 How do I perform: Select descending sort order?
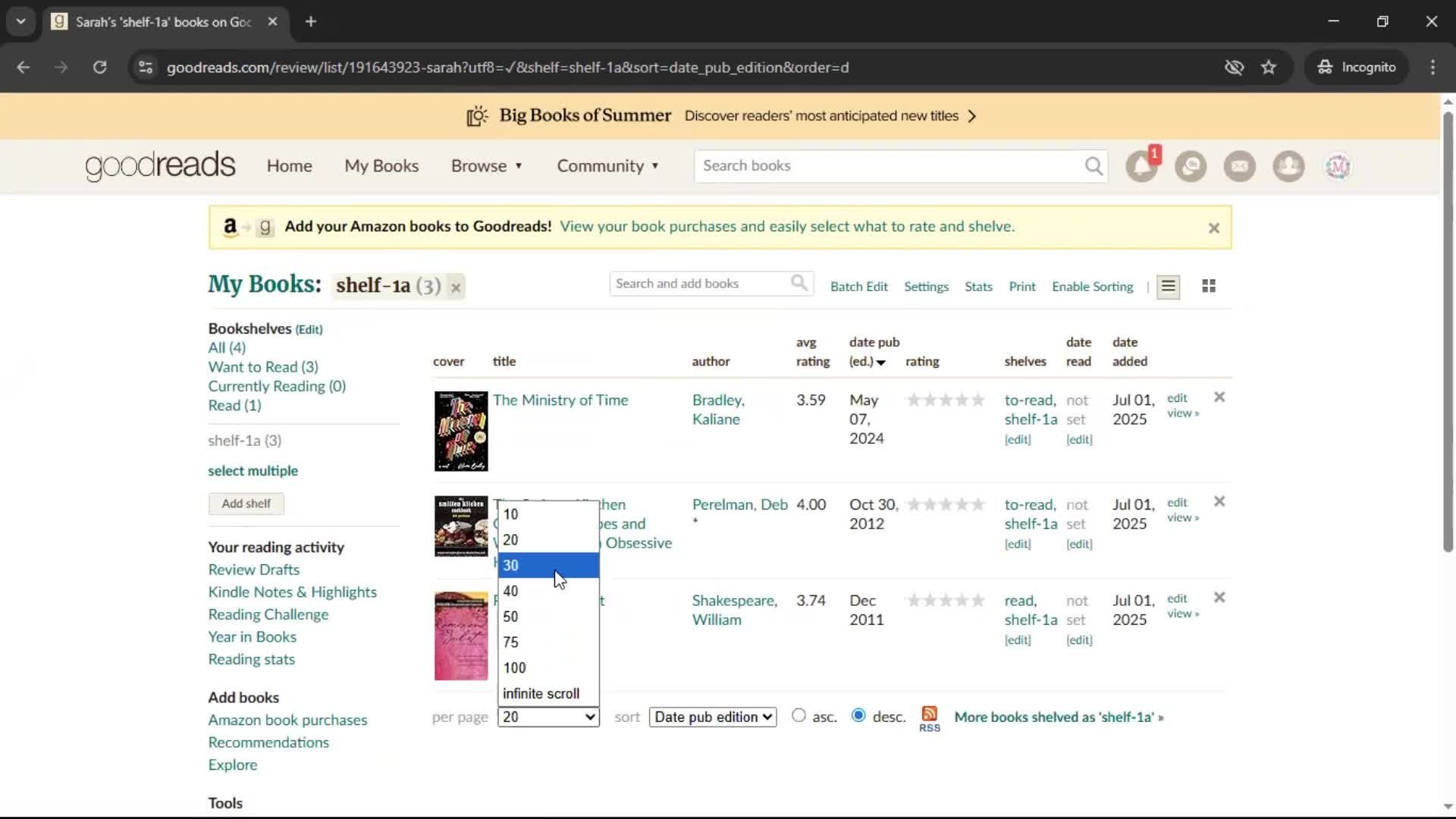click(858, 715)
